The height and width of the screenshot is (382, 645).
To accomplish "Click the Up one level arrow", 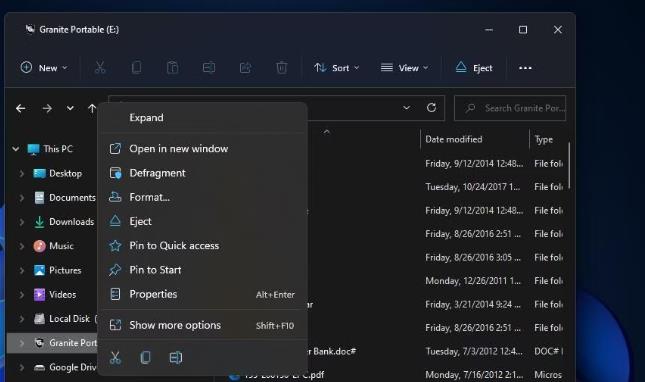I will point(92,108).
